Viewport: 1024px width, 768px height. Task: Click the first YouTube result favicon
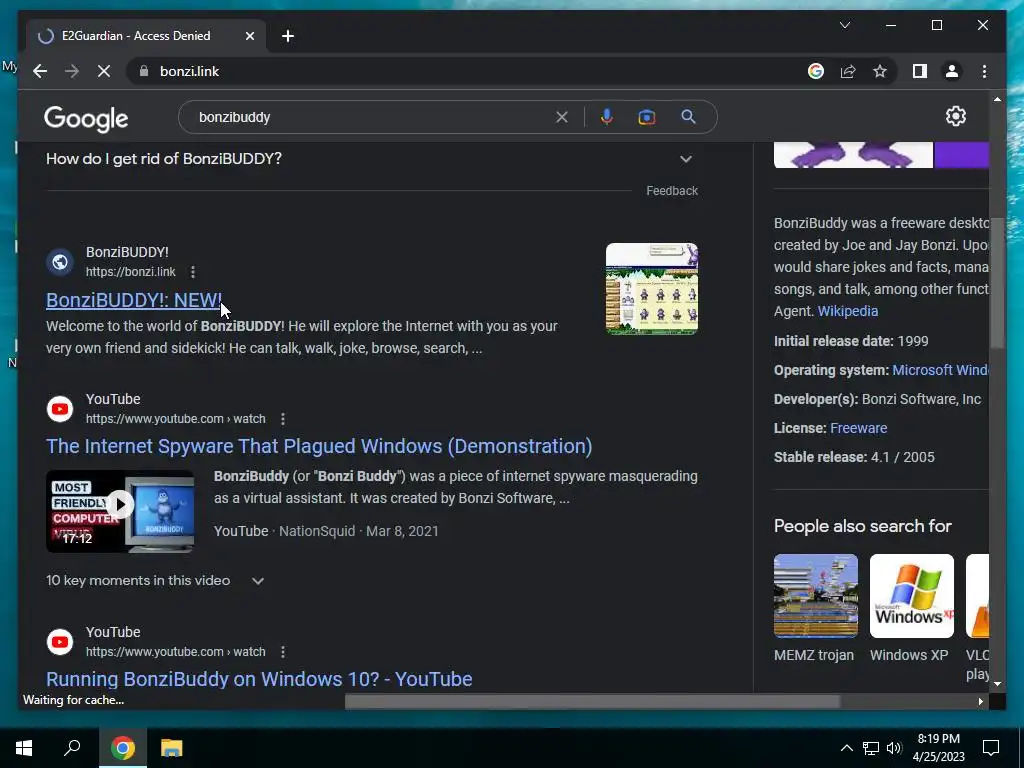pyautogui.click(x=59, y=409)
